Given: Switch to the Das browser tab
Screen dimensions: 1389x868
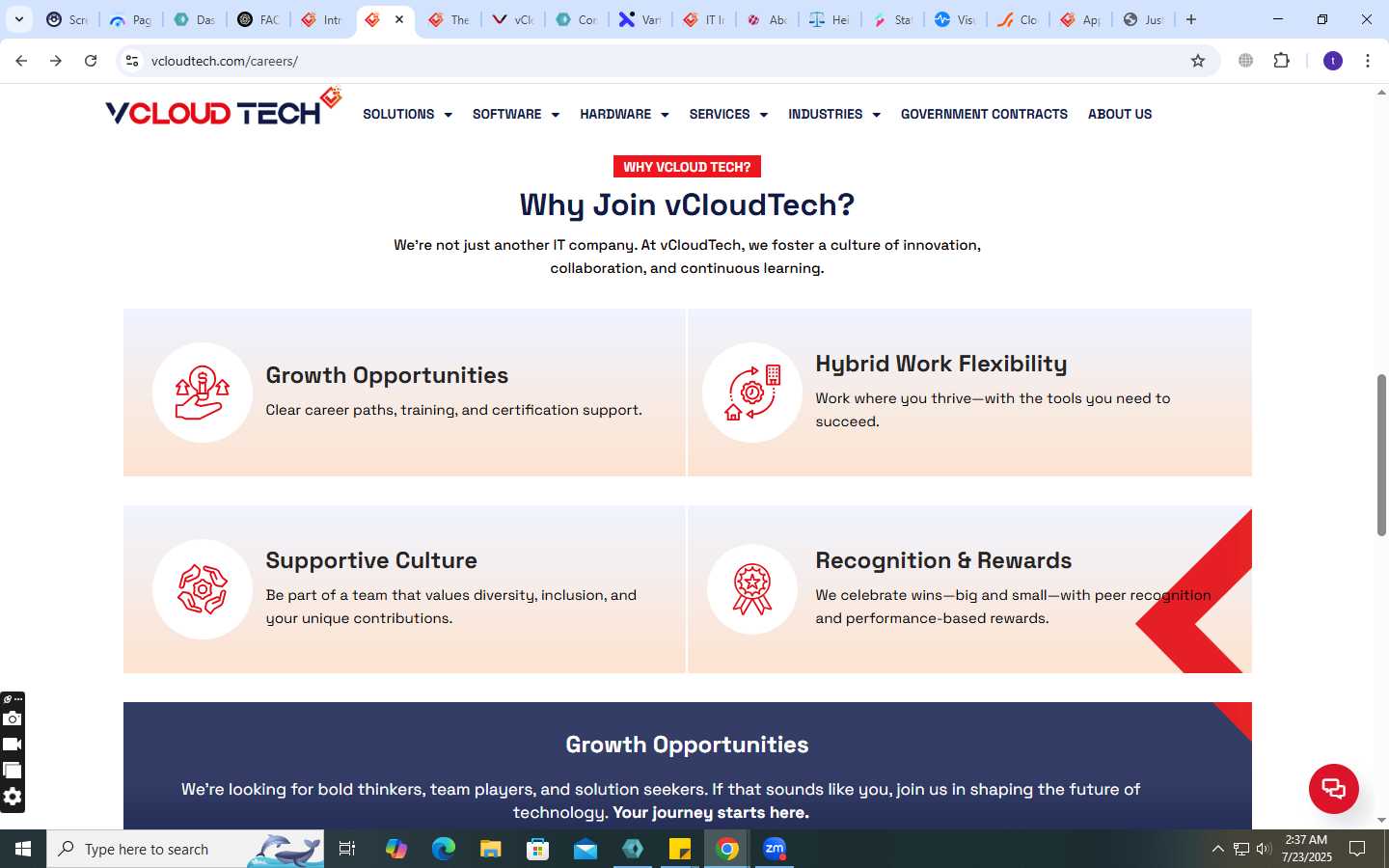Looking at the screenshot, I should tap(195, 19).
